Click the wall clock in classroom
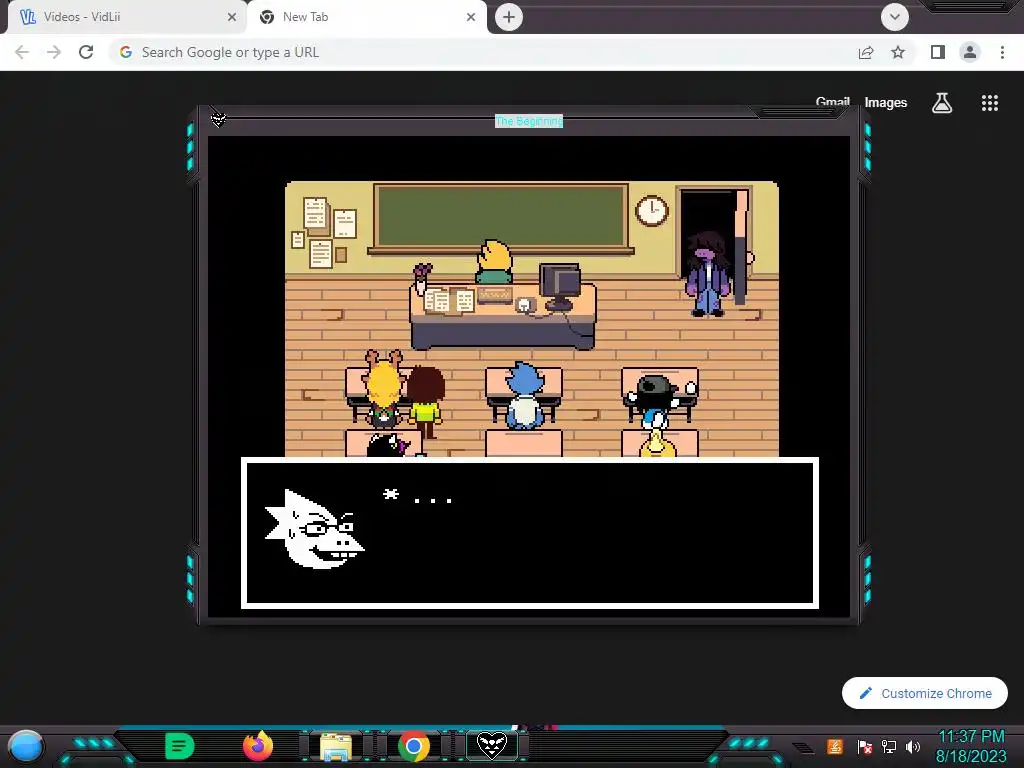The height and width of the screenshot is (768, 1024). click(x=651, y=210)
